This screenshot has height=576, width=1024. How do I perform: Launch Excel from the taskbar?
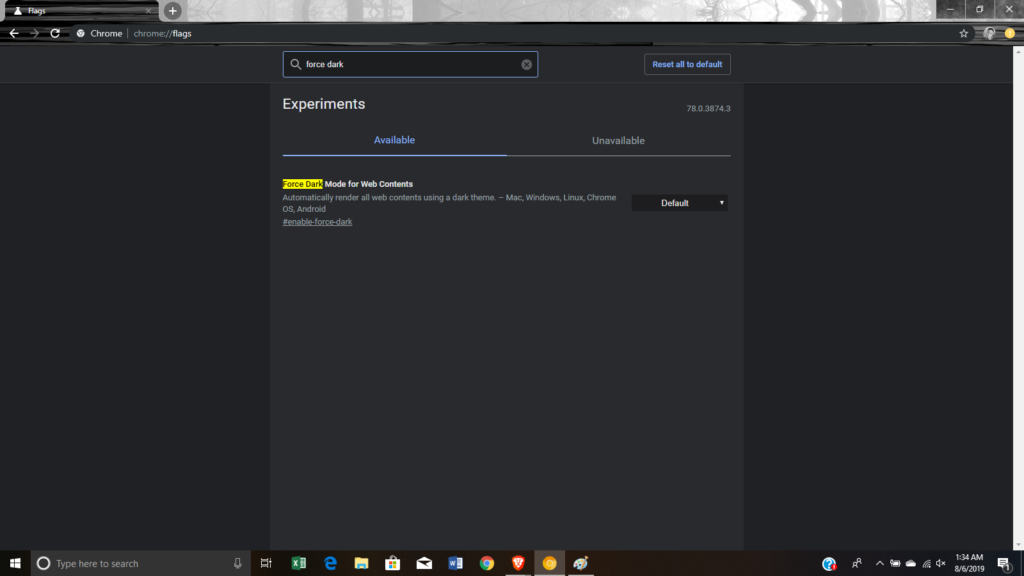(298, 563)
